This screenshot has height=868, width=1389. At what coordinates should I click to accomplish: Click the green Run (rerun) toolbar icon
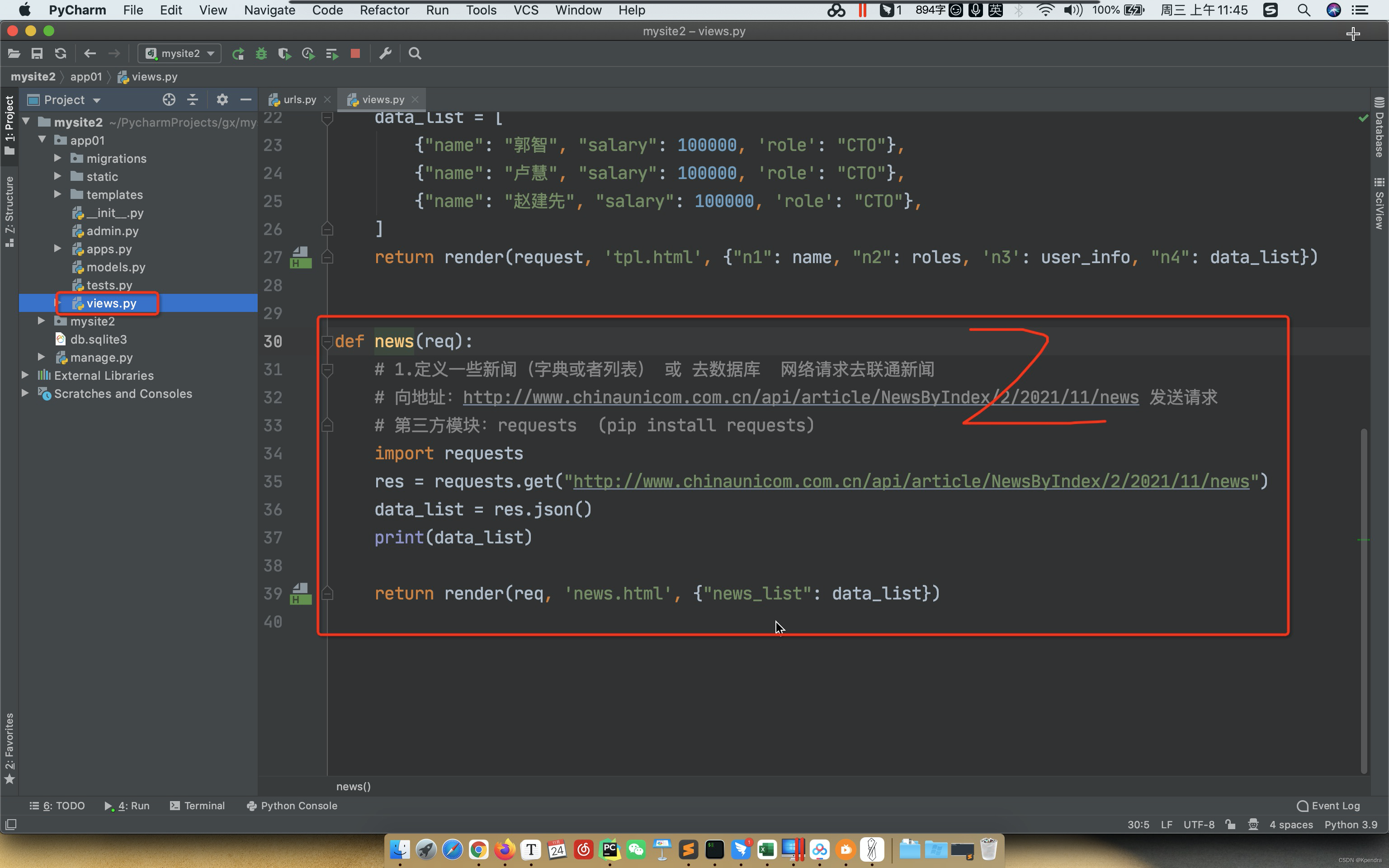tap(238, 53)
